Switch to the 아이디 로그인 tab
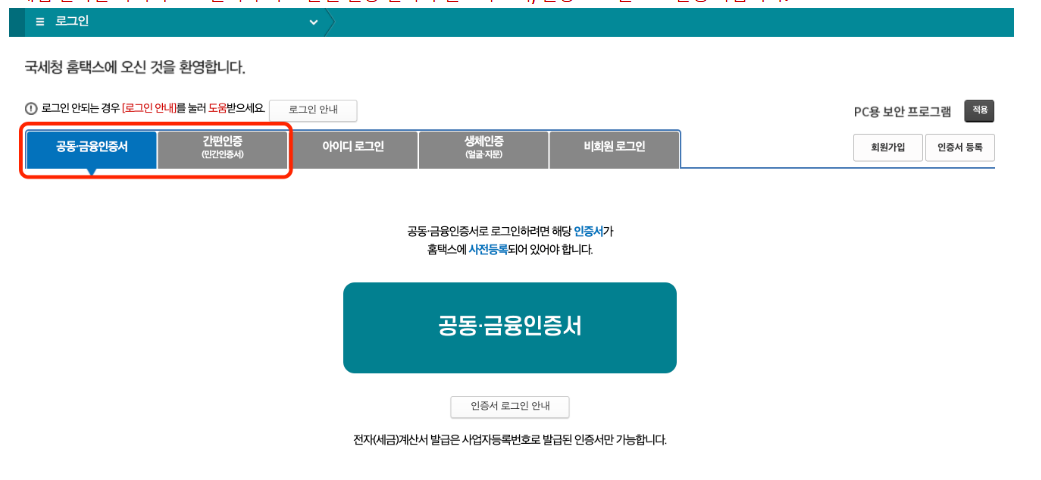 (x=353, y=150)
